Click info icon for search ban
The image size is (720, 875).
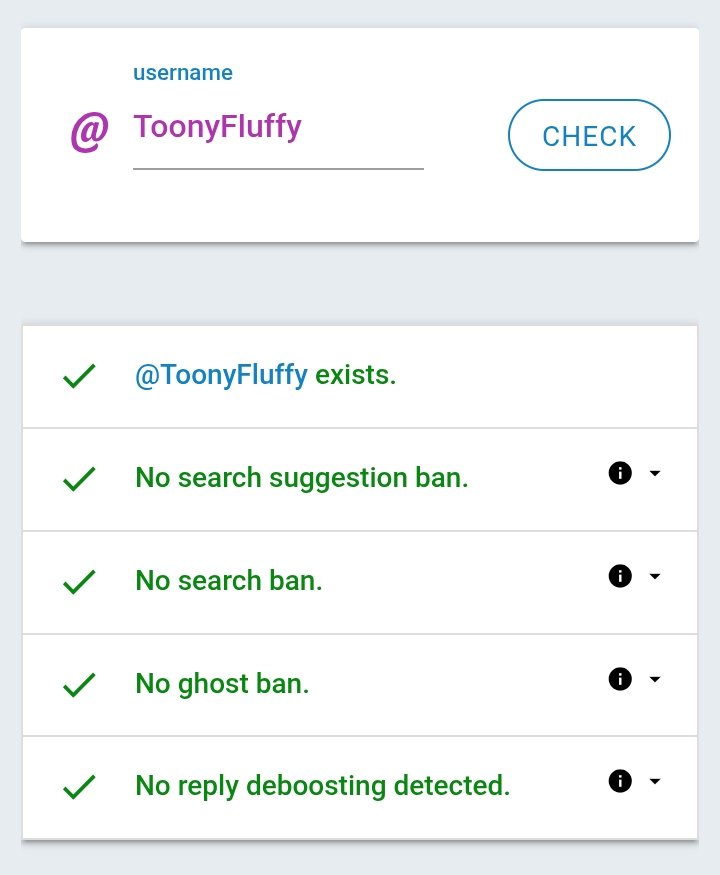click(620, 576)
